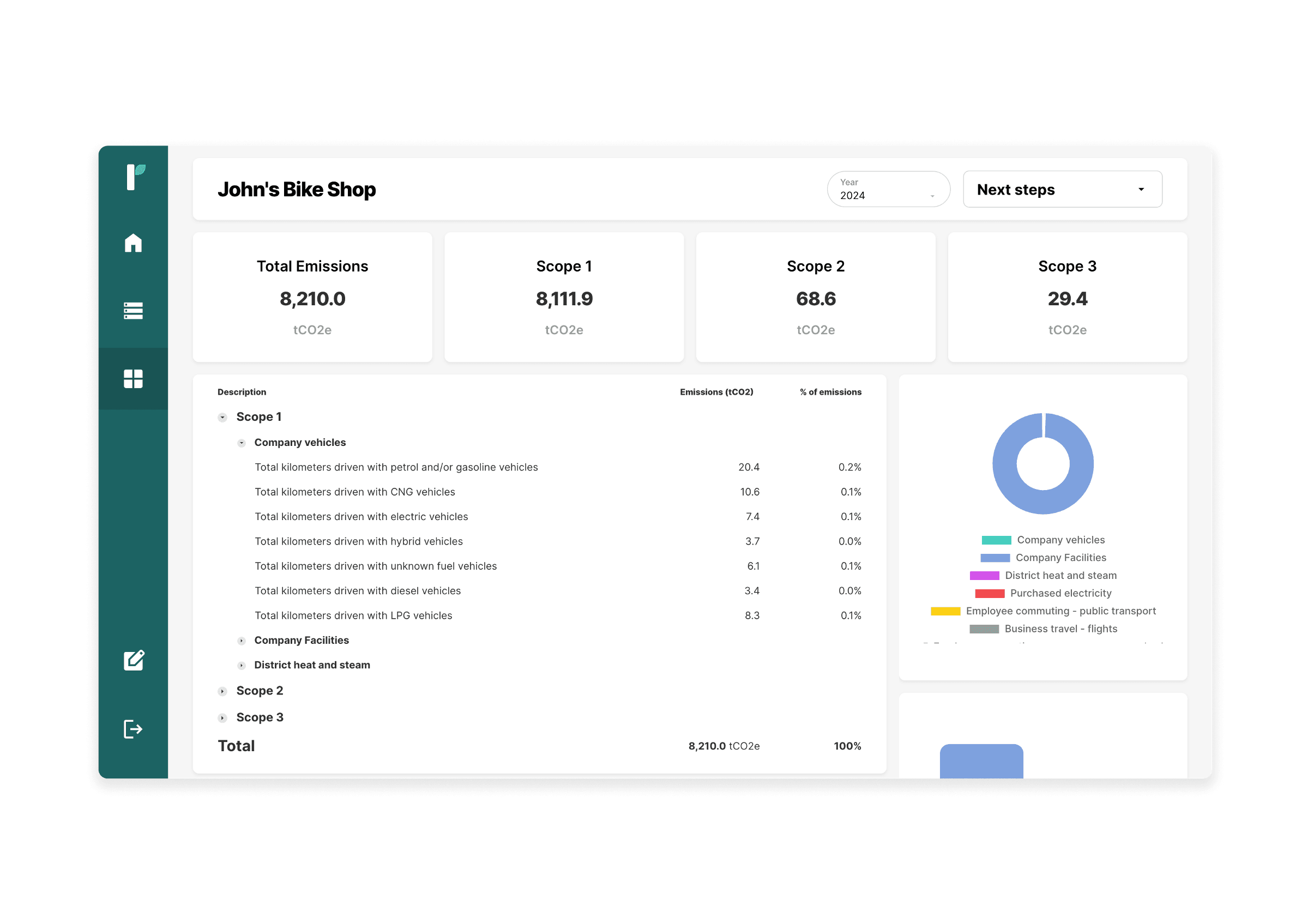This screenshot has height=924, width=1314.
Task: Open the Year 2024 dropdown
Action: [888, 189]
